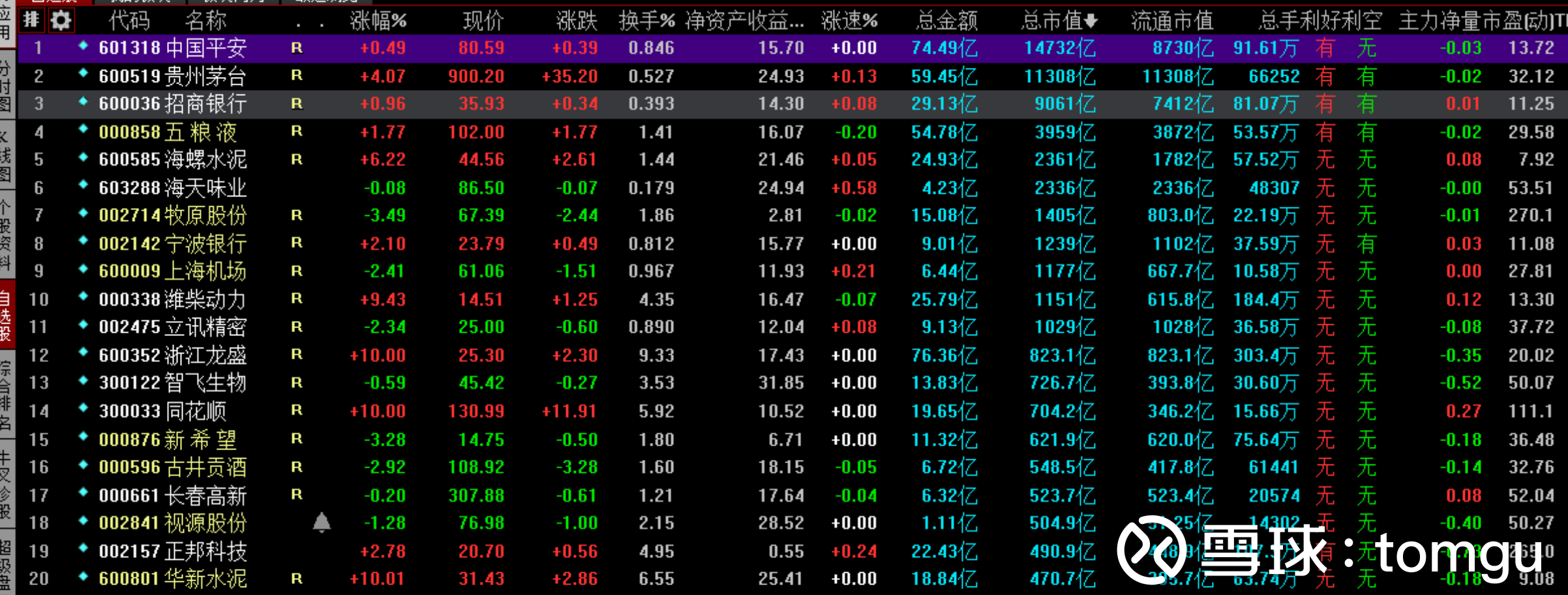This screenshot has height=595, width=1568.
Task: Click P/E value 270.1 of 牧原股份
Action: pos(1530,215)
